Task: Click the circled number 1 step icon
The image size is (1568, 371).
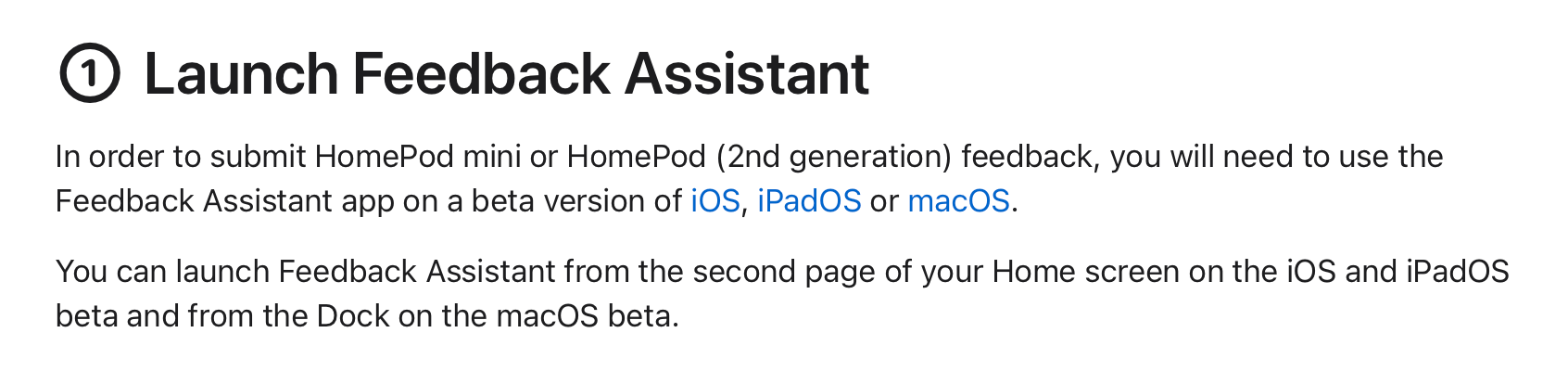Action: click(90, 74)
